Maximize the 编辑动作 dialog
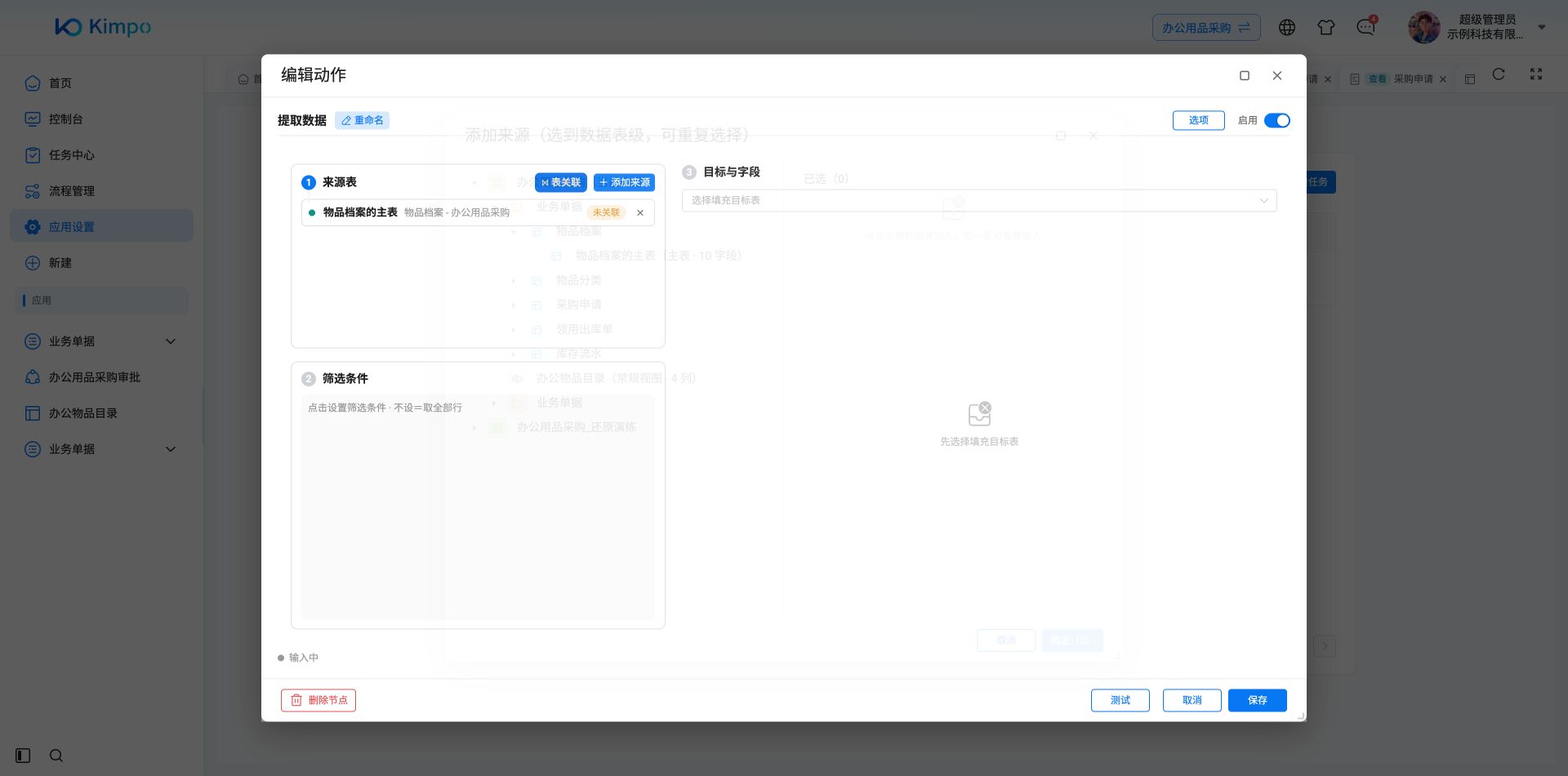Screen dimensions: 1568x776 [x=1245, y=75]
